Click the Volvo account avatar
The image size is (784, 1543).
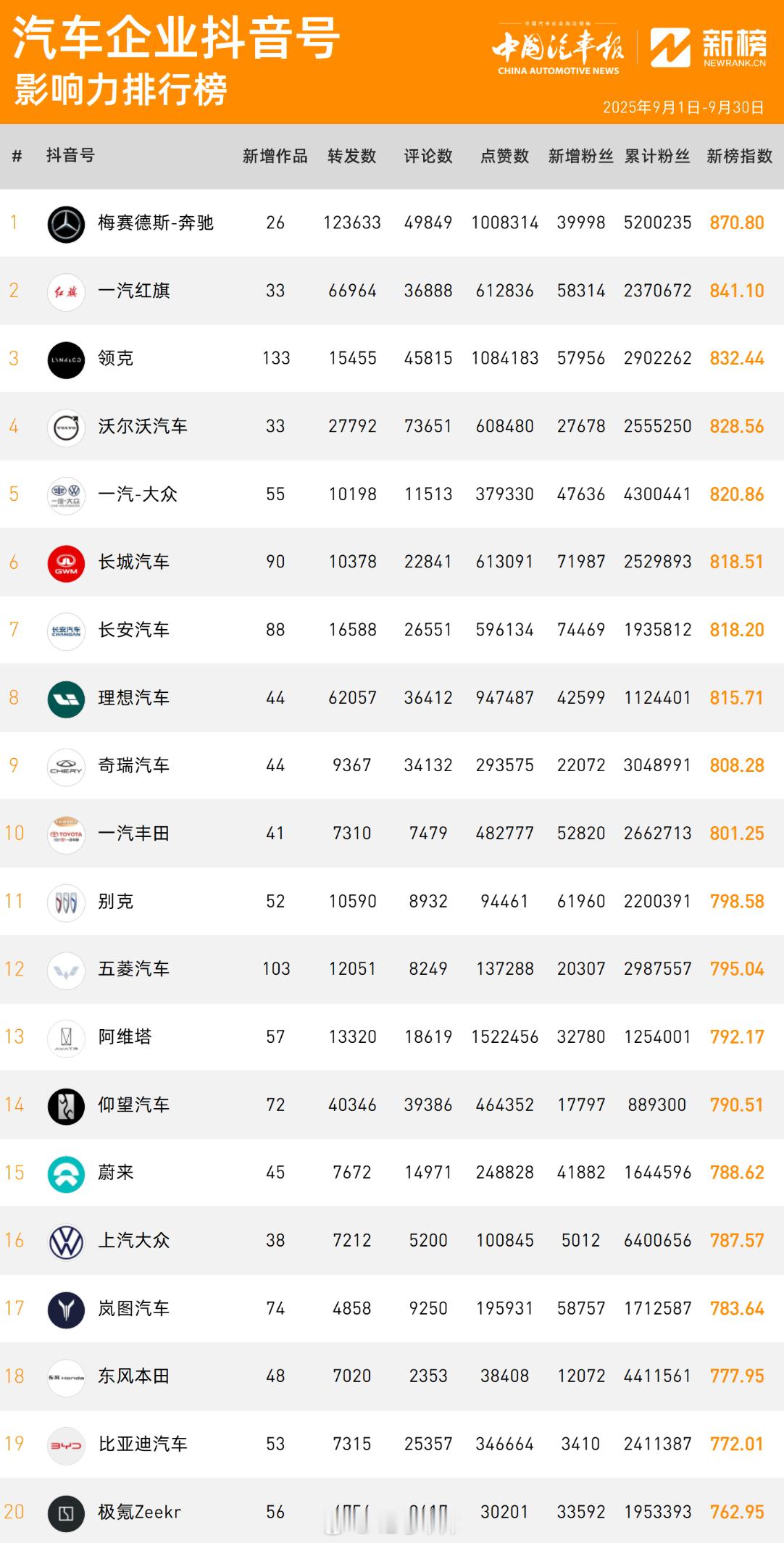click(x=66, y=427)
